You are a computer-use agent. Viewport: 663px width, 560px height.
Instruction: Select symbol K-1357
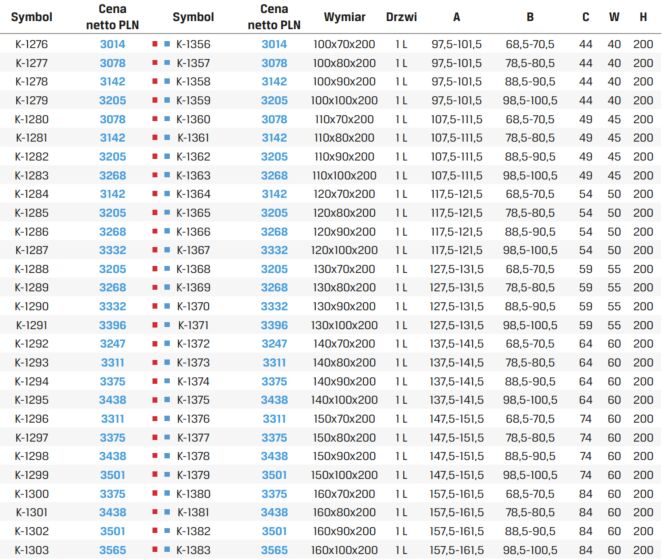point(193,63)
